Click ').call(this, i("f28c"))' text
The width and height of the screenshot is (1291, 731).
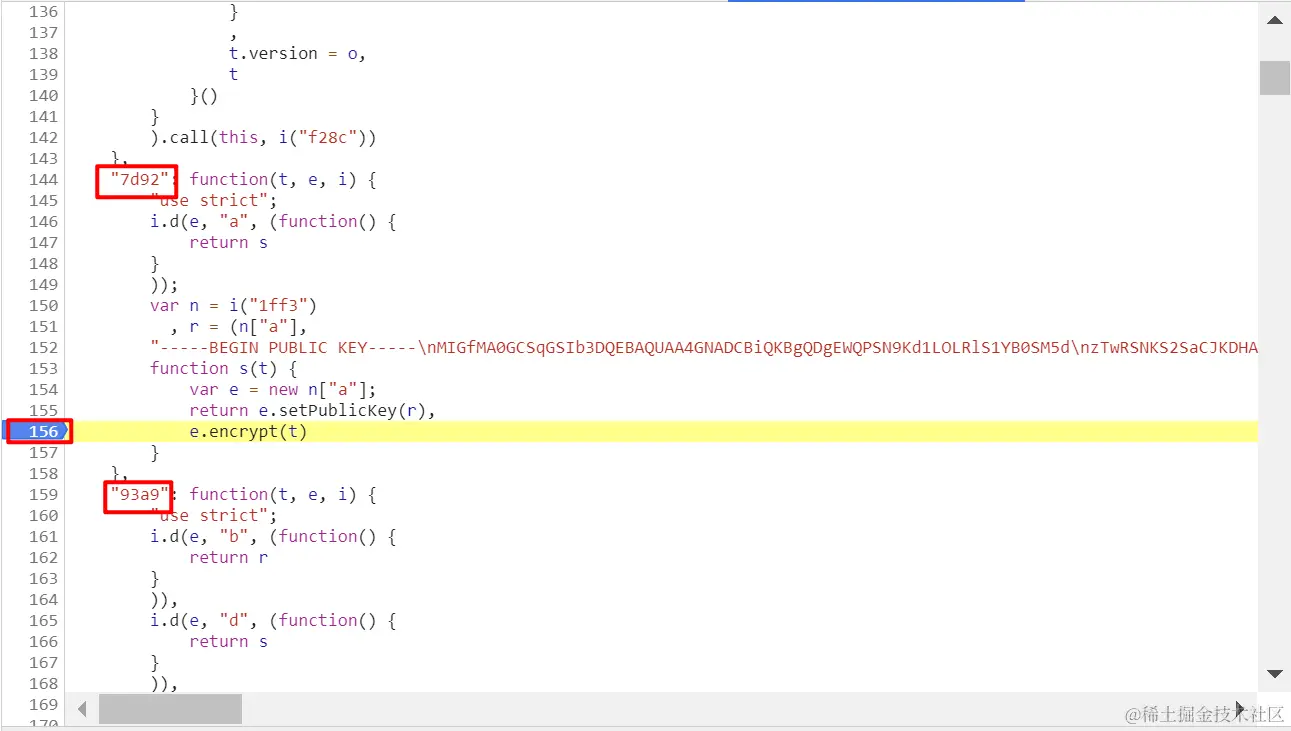click(x=263, y=137)
